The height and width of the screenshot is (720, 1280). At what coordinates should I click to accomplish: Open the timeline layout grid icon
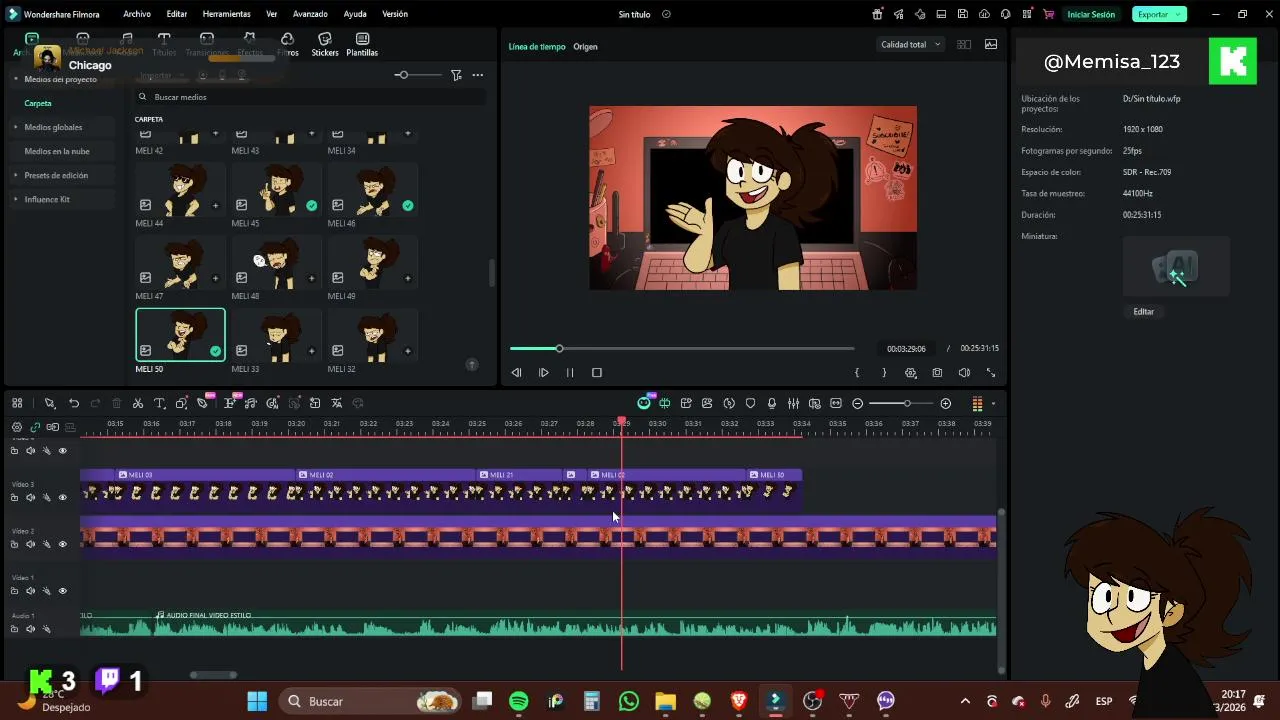click(17, 403)
